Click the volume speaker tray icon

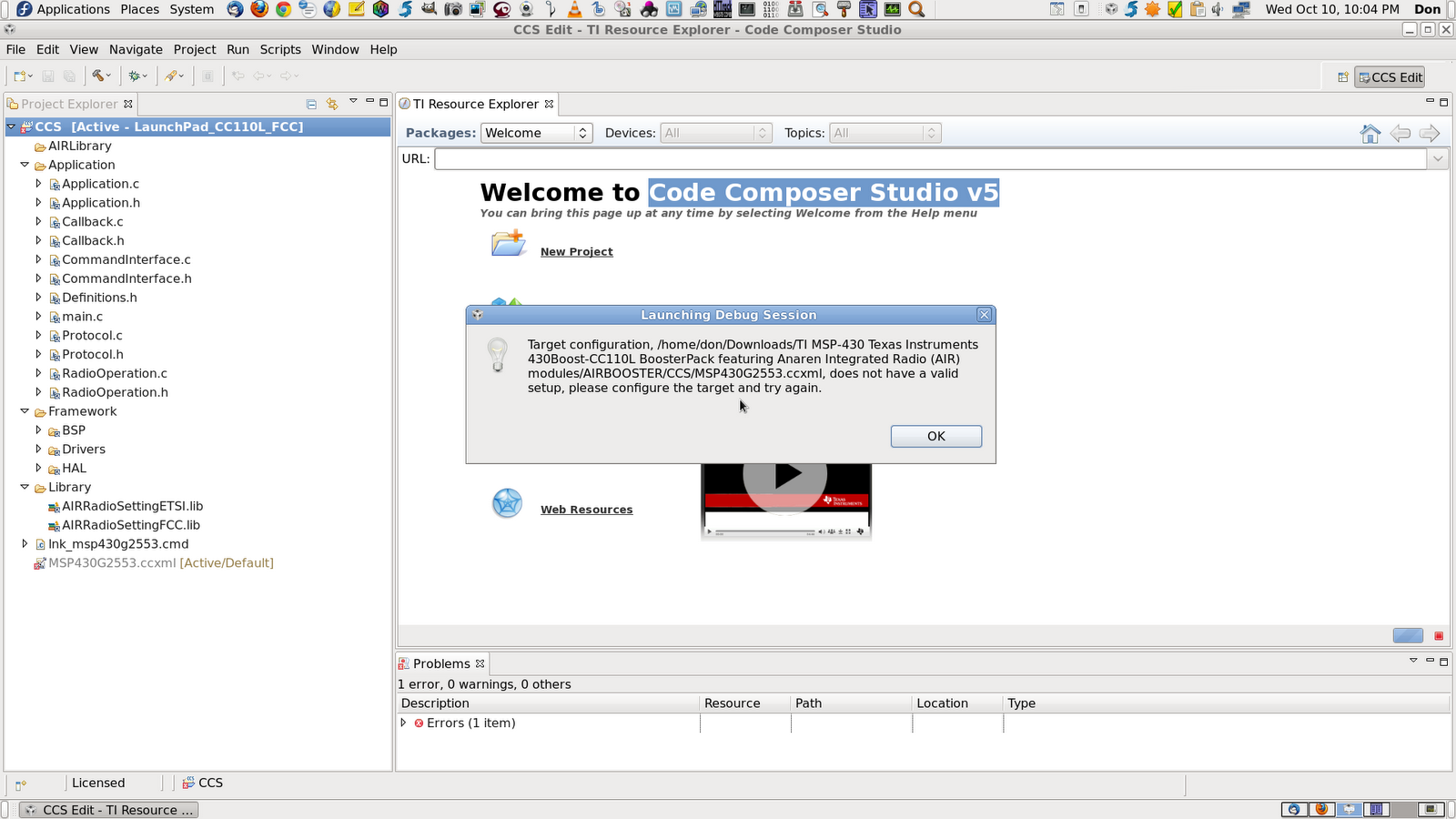(1218, 9)
